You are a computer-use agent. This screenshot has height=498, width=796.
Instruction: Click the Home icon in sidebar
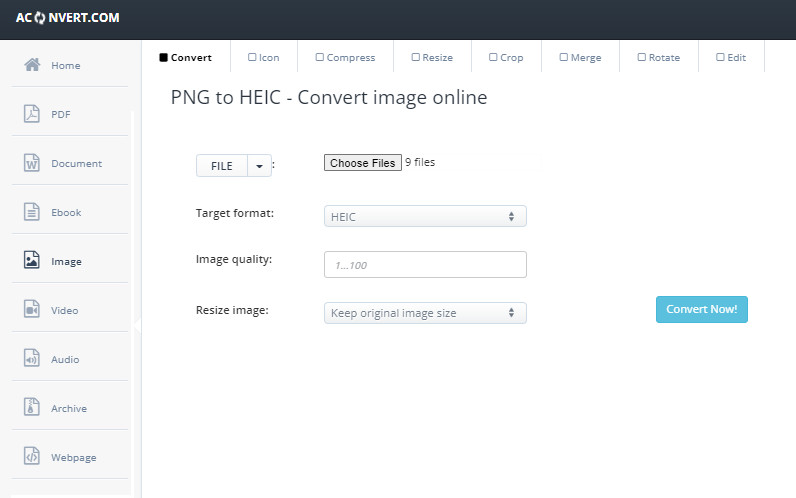coord(32,66)
